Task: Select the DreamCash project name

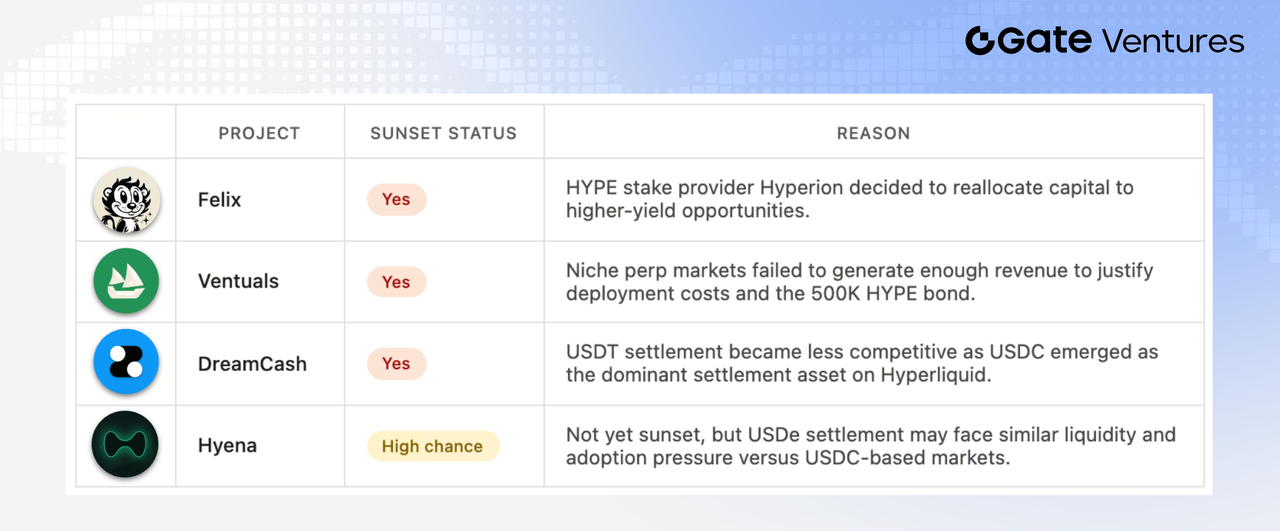Action: (252, 364)
